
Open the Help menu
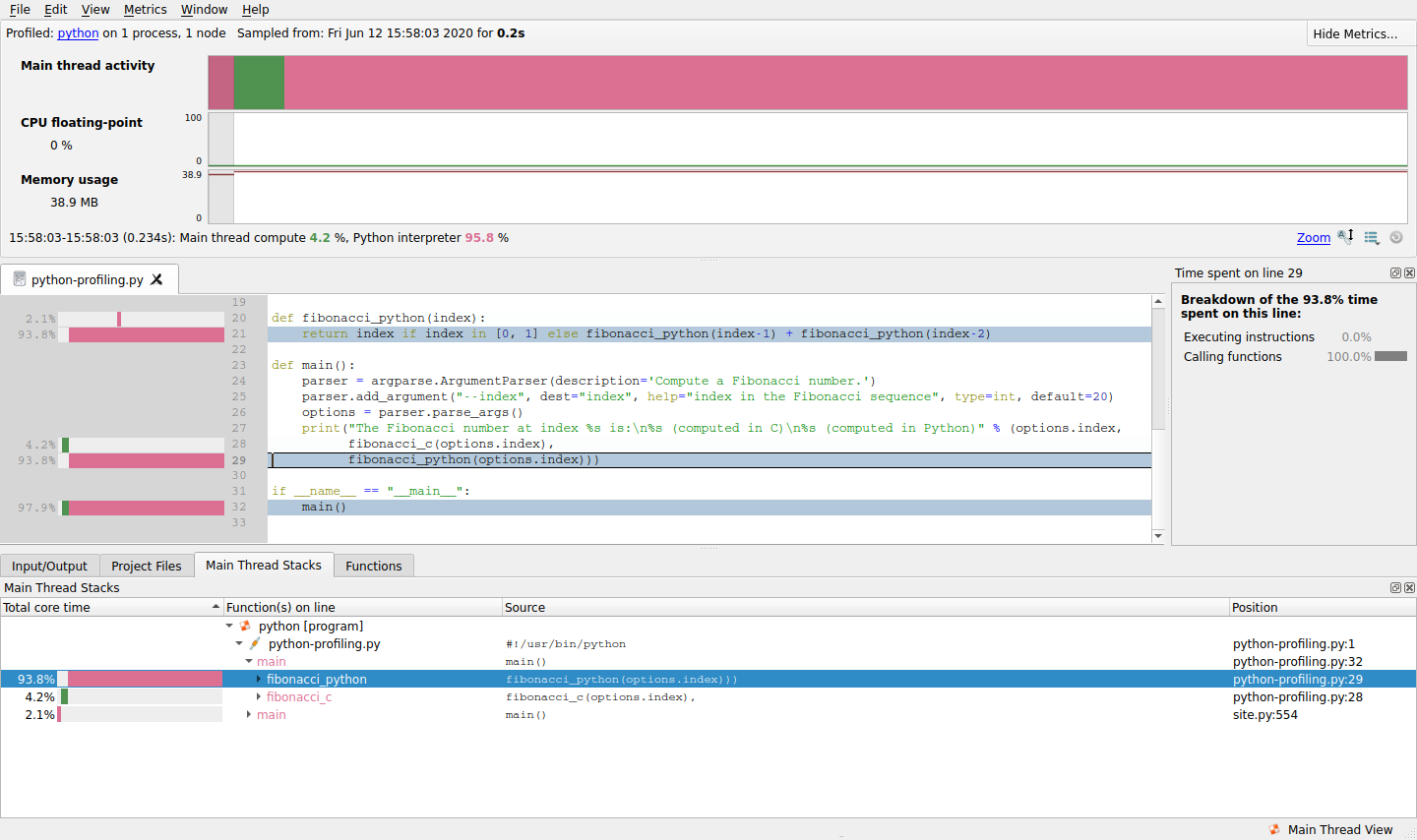(x=256, y=9)
